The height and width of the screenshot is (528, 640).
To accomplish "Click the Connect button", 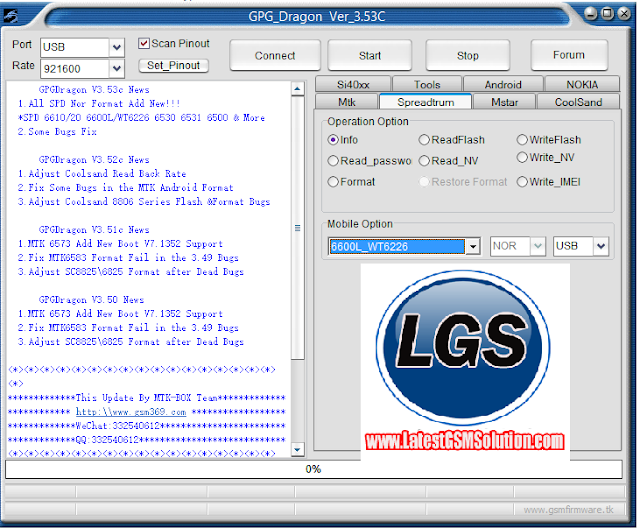I will (x=275, y=55).
